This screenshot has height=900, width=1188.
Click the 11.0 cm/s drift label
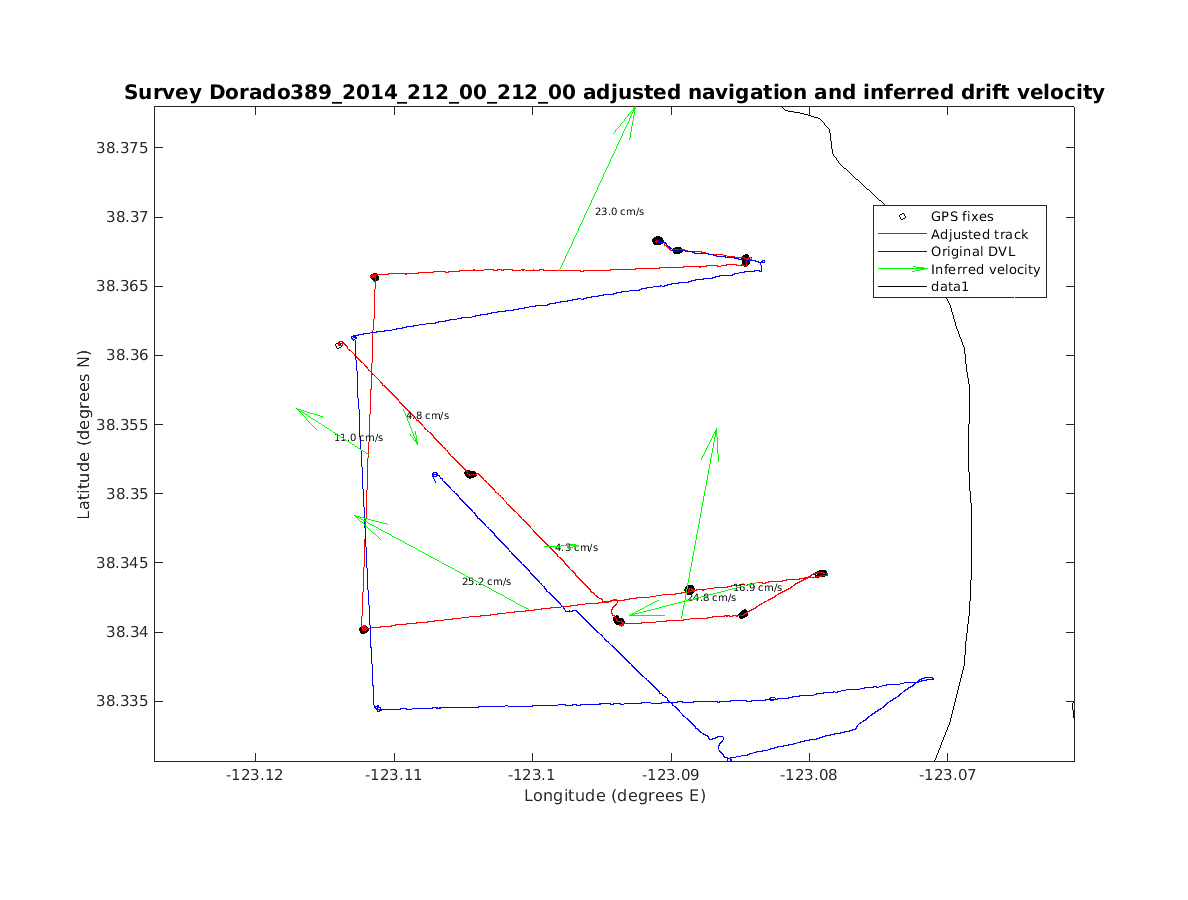(358, 438)
